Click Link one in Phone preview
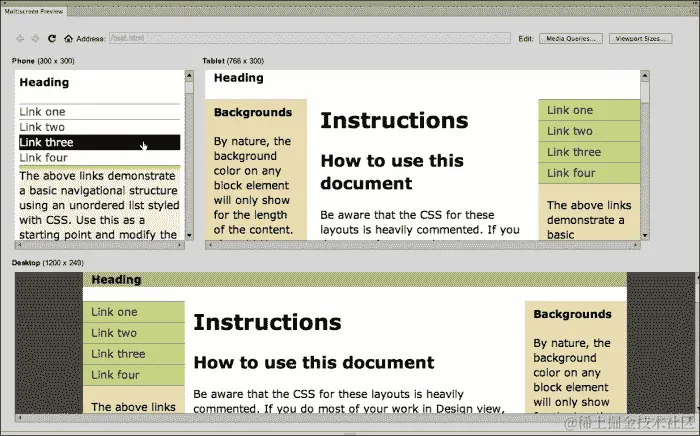The image size is (700, 436). (99, 112)
